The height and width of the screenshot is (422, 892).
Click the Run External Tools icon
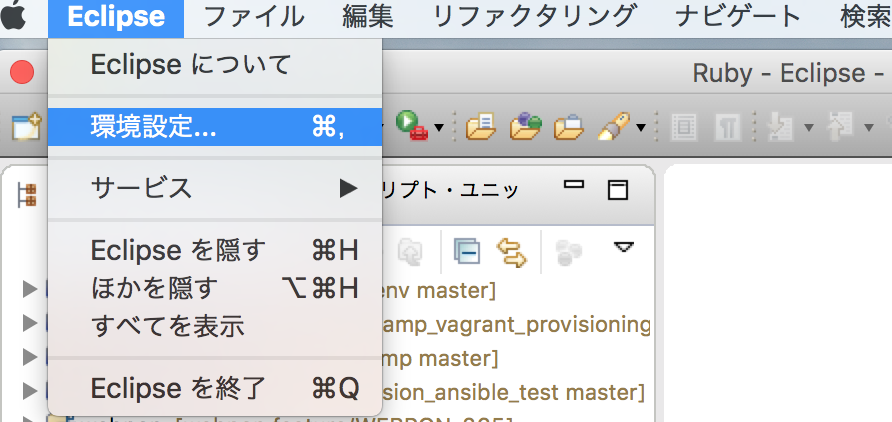click(411, 126)
